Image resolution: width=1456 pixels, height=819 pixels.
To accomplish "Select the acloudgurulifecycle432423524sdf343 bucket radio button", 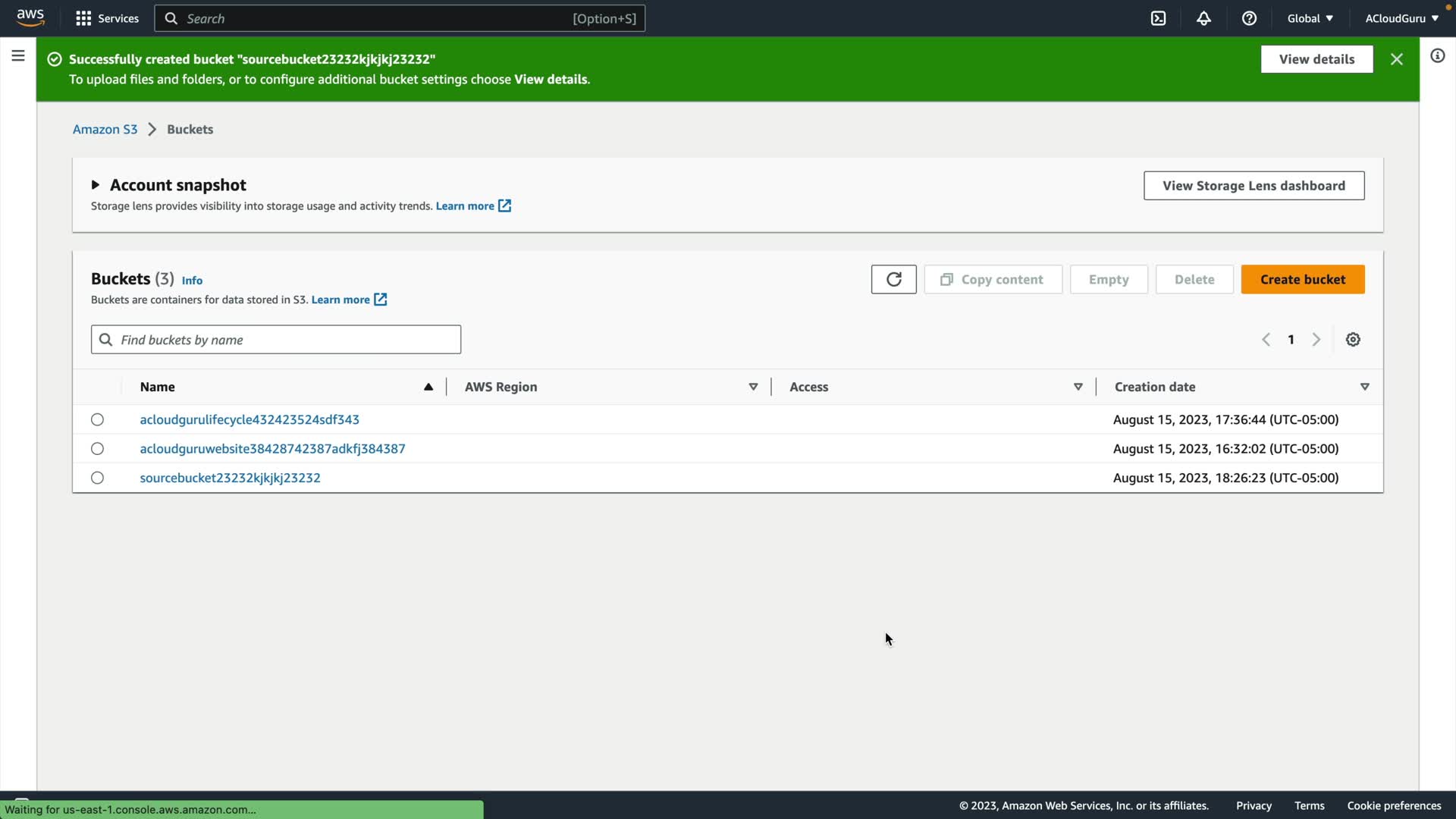I will coord(97,419).
